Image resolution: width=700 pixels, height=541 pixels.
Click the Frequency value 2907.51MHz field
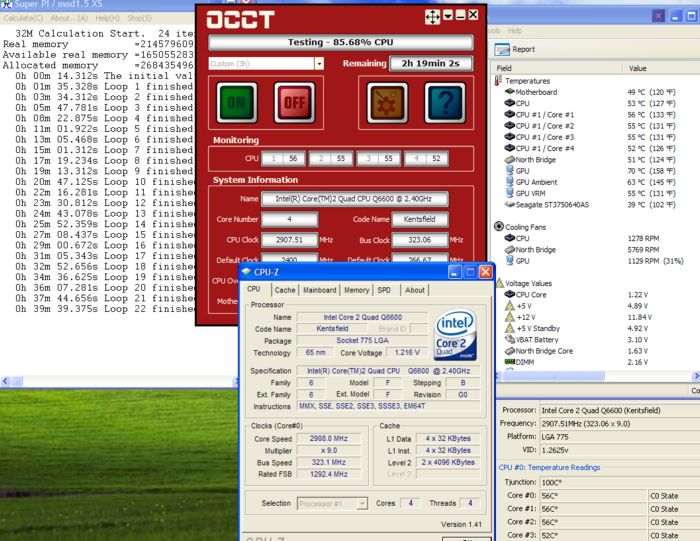point(620,424)
